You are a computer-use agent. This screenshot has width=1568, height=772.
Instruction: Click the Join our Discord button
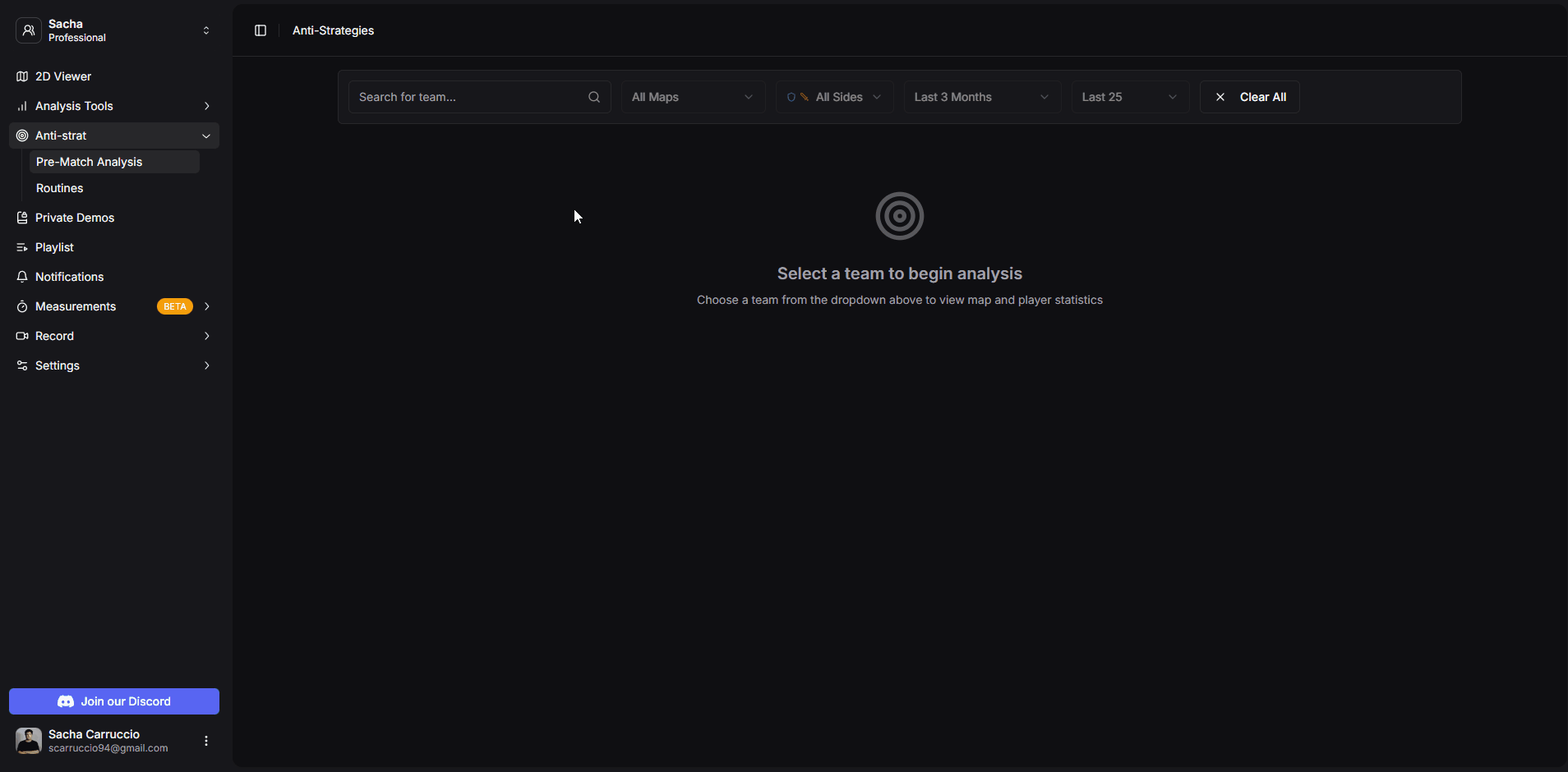114,701
